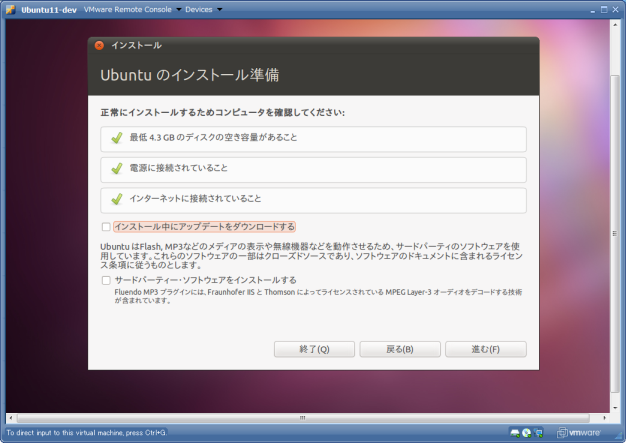Viewport: 626px width, 443px height.
Task: Click the hard disk device status icon
Action: click(515, 433)
